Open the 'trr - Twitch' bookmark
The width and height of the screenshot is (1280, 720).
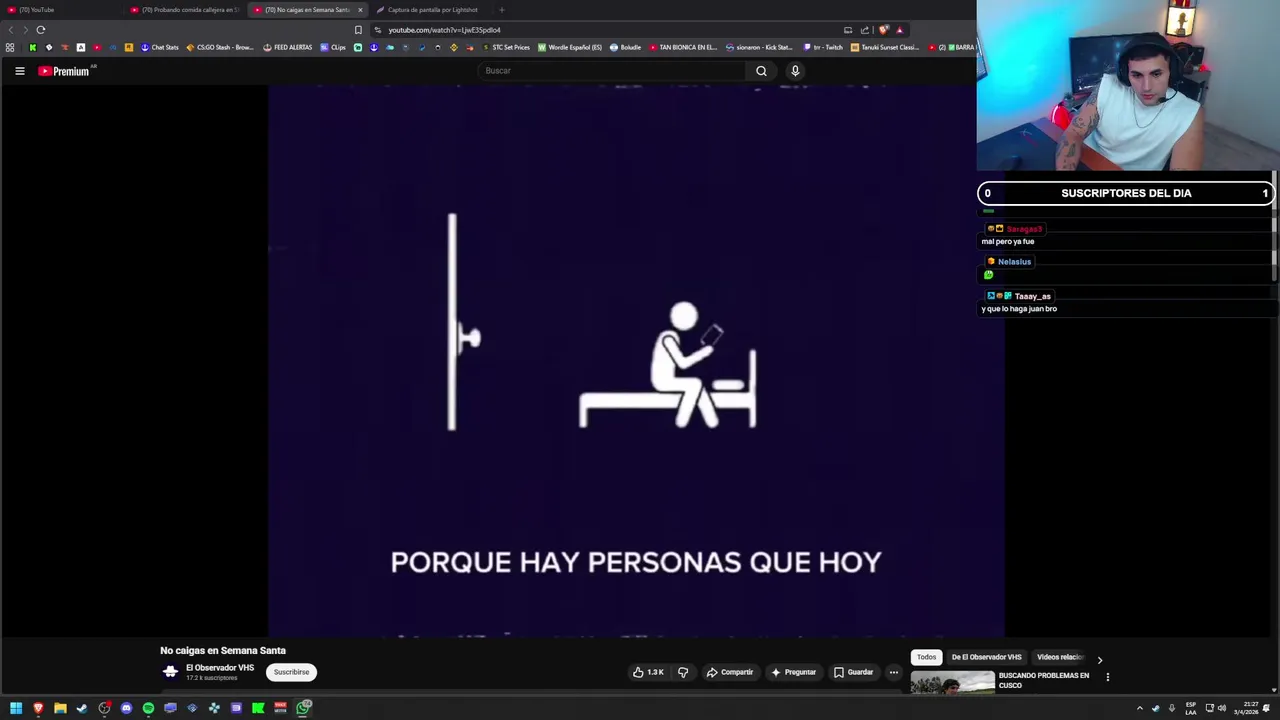coord(823,47)
